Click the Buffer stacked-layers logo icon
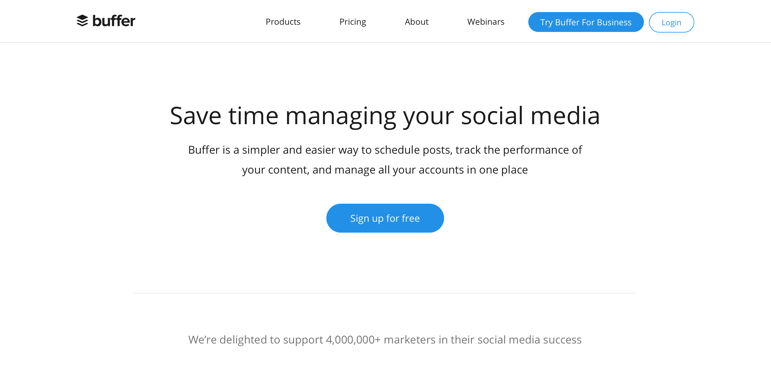The width and height of the screenshot is (771, 367). click(82, 21)
